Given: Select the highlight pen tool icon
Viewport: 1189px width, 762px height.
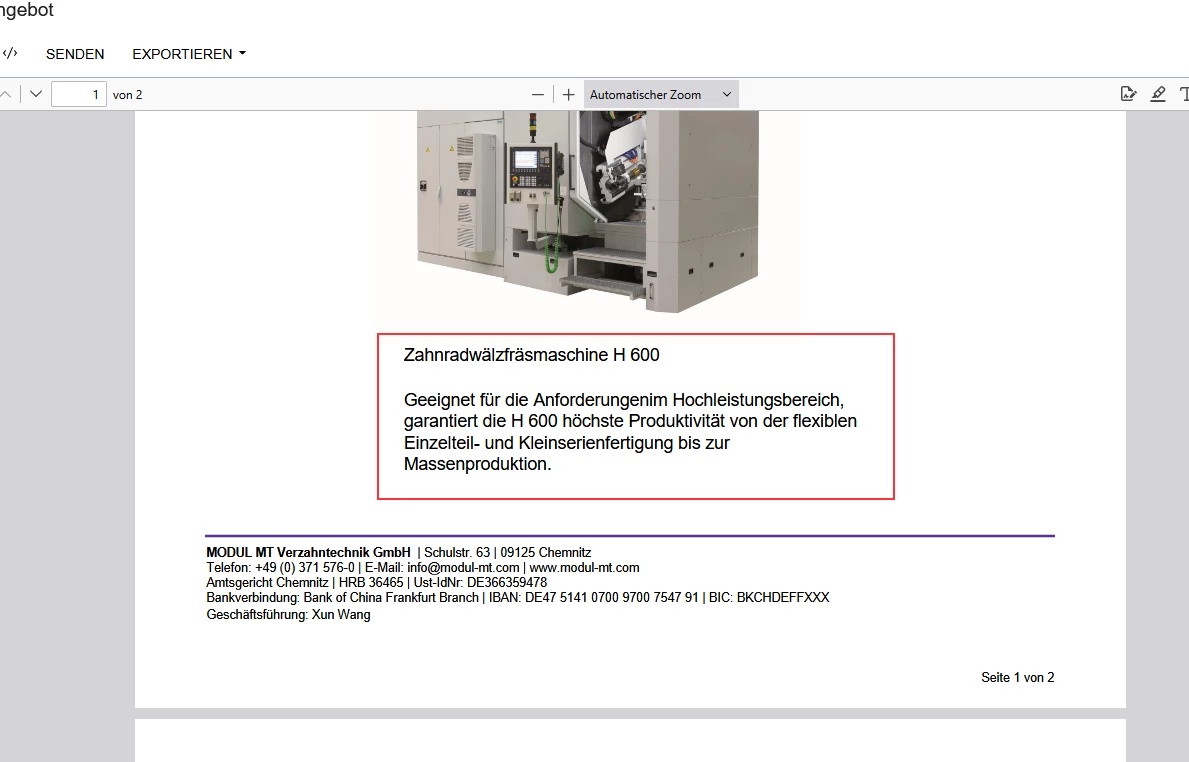Looking at the screenshot, I should pos(1158,94).
